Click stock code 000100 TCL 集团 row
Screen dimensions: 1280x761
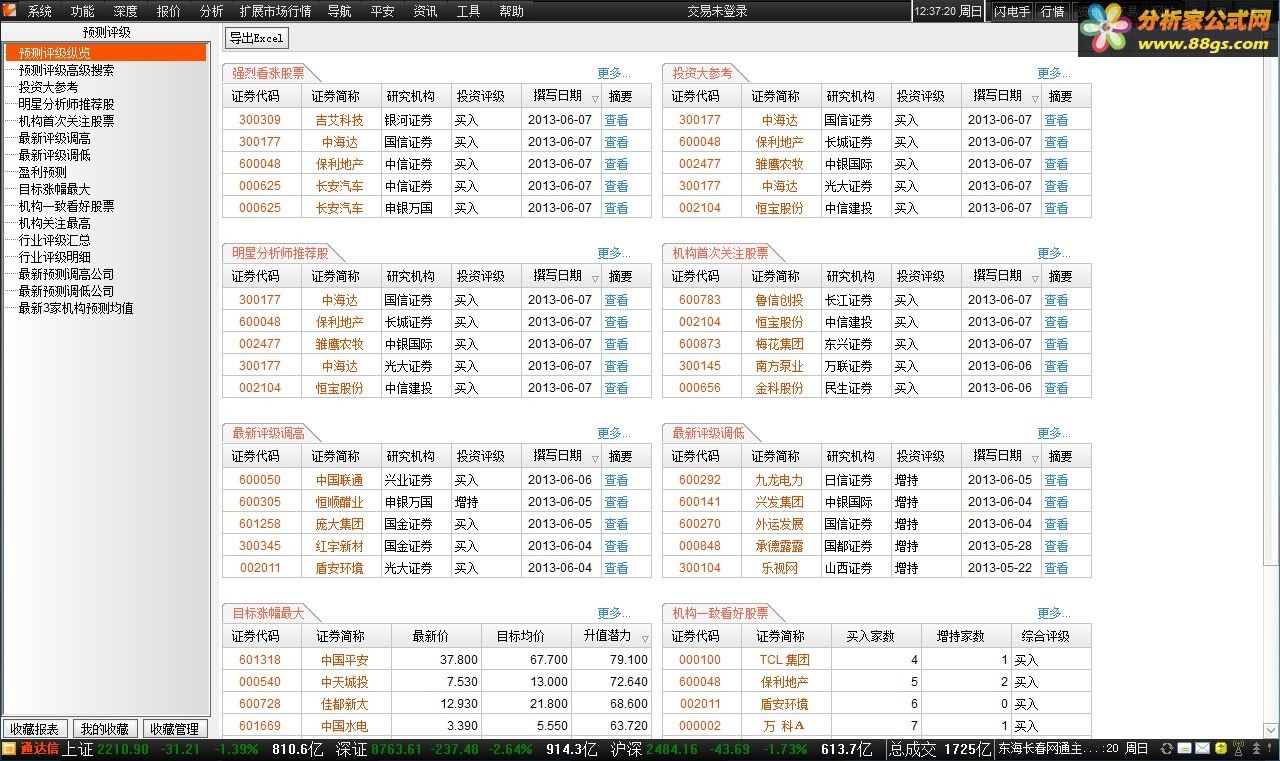pyautogui.click(x=700, y=660)
